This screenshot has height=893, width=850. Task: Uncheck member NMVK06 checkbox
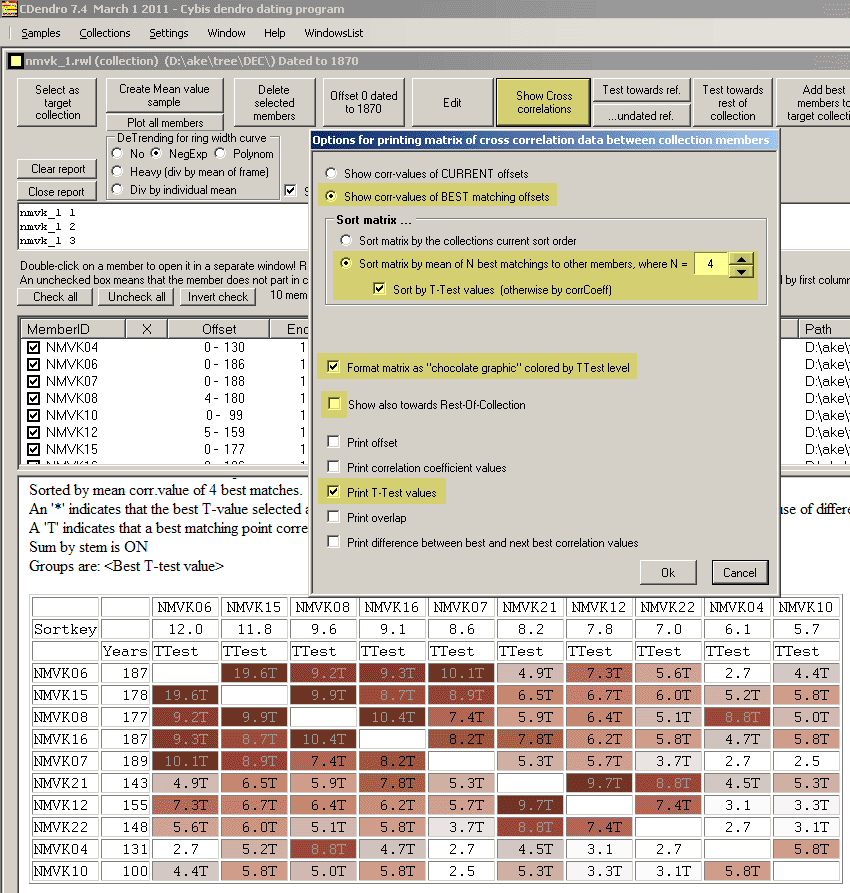tap(34, 364)
